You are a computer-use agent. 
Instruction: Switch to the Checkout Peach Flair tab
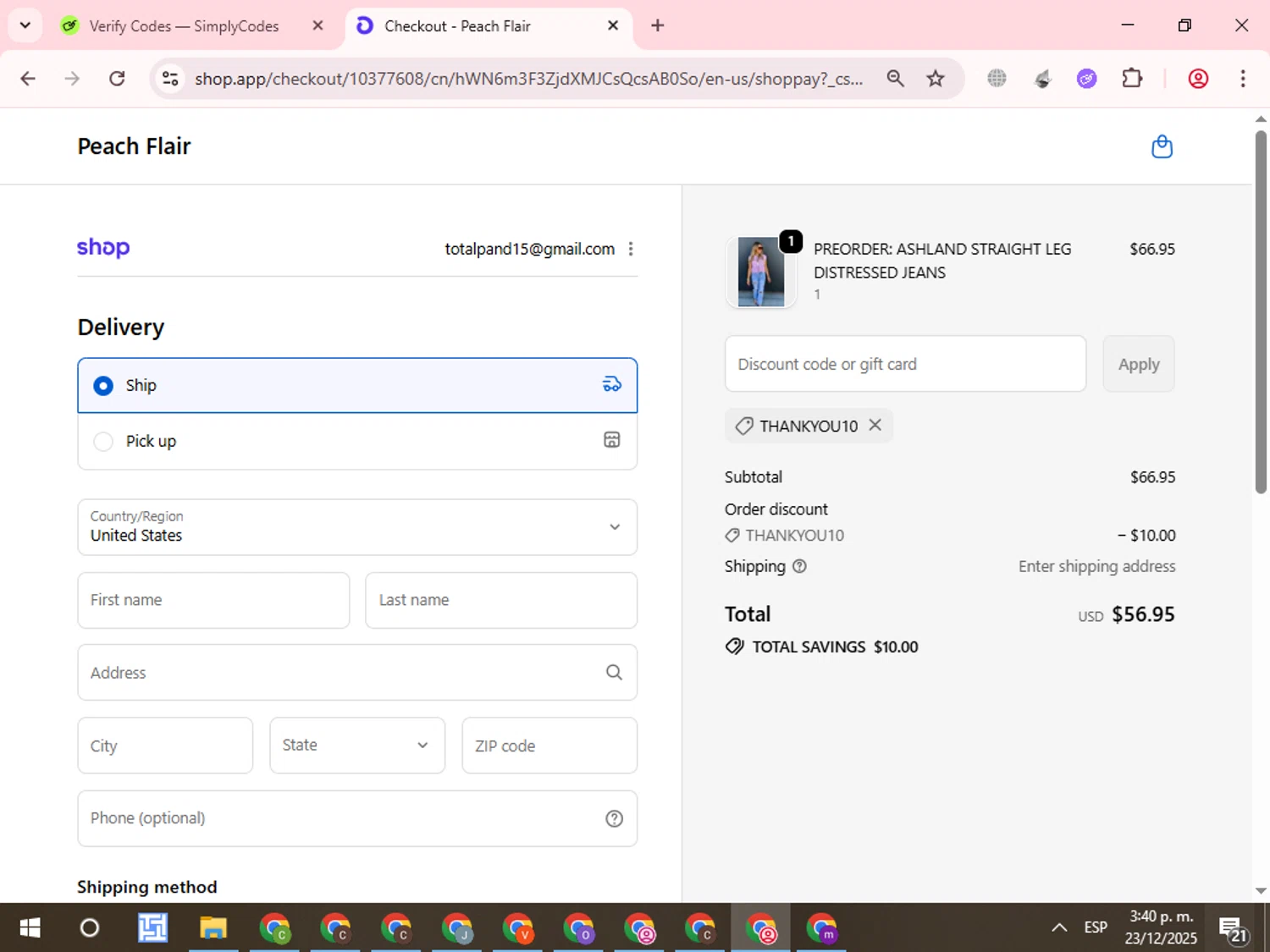[x=487, y=26]
